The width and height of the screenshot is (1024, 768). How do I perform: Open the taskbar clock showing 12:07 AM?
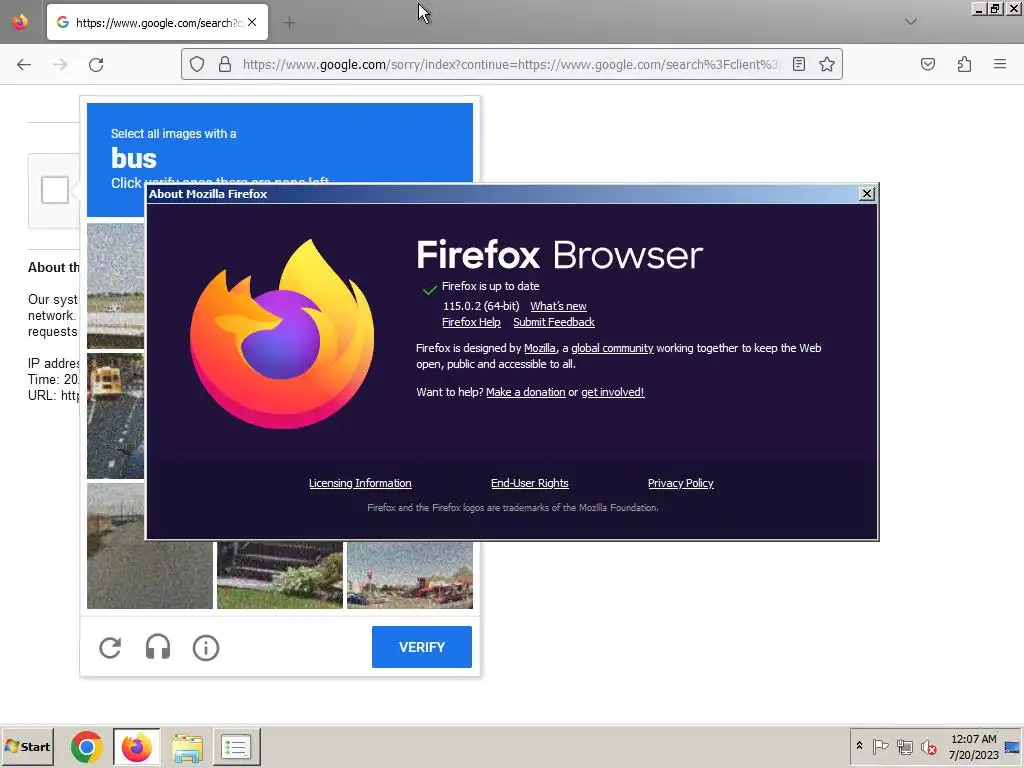point(973,746)
